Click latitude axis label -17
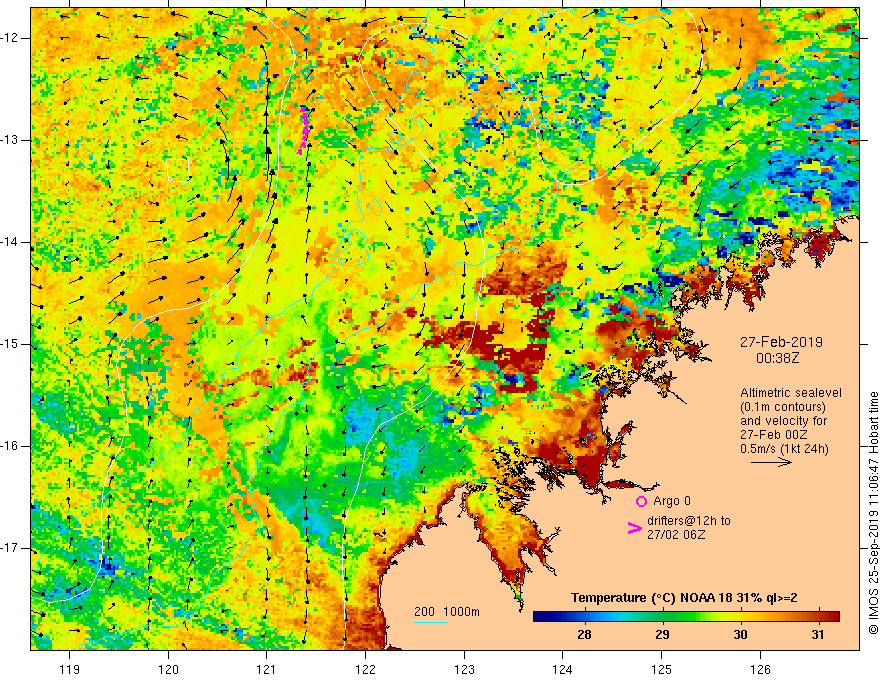This screenshot has width=880, height=680. [x=11, y=548]
